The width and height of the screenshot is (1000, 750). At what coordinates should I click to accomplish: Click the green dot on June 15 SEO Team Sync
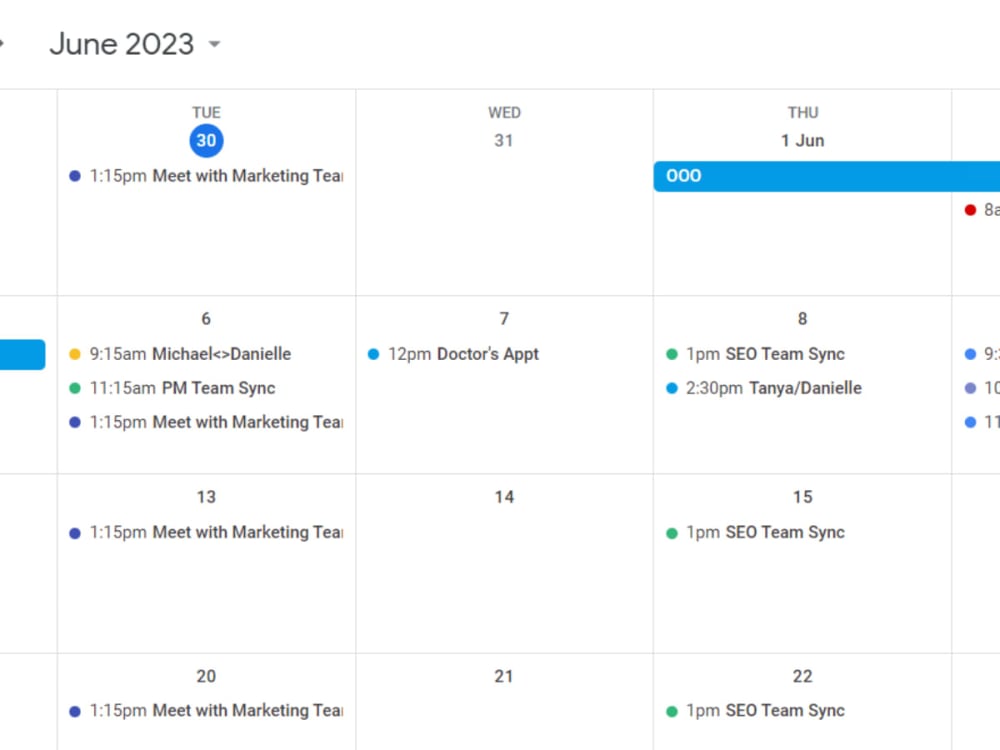(671, 532)
